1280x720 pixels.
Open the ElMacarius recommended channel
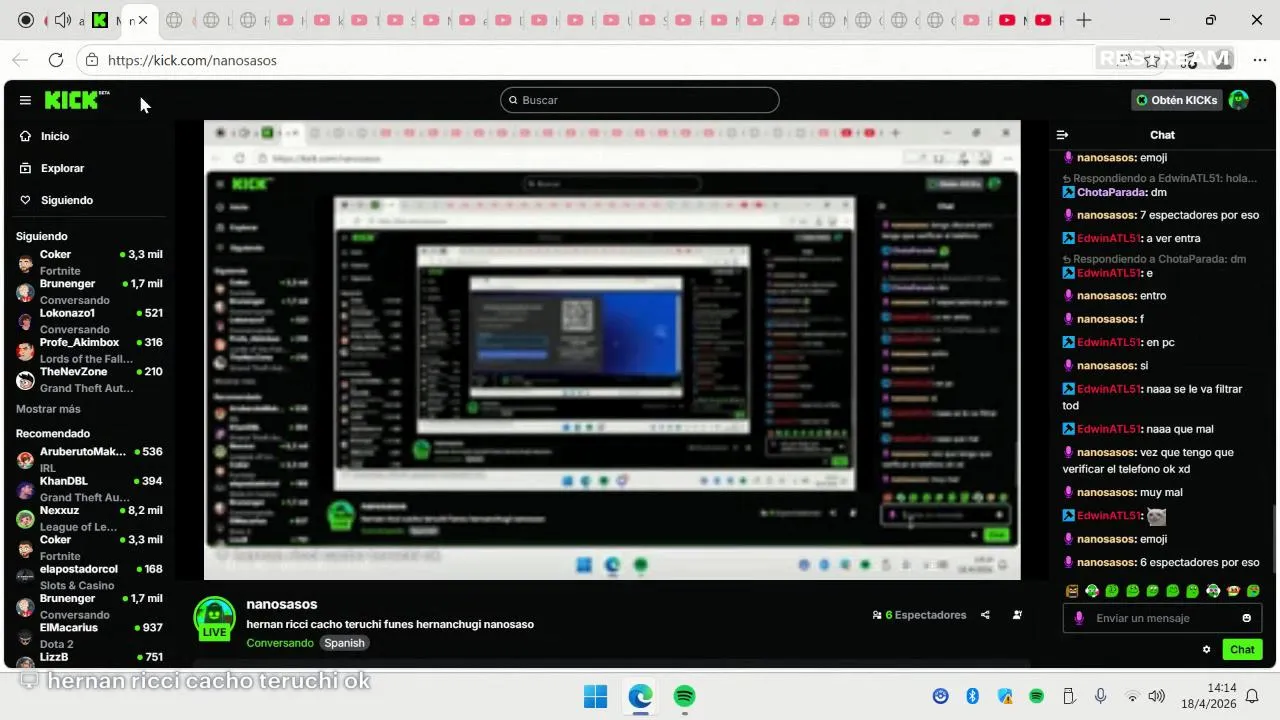click(x=89, y=635)
